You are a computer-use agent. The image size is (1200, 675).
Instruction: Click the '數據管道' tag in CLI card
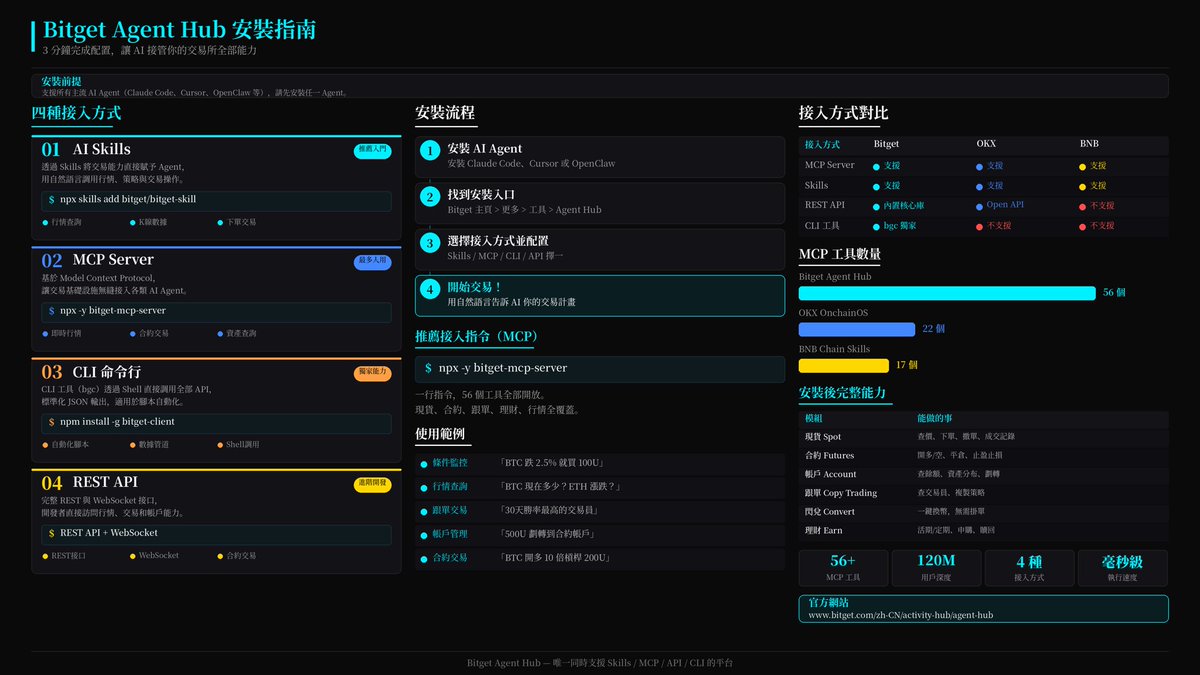click(152, 444)
